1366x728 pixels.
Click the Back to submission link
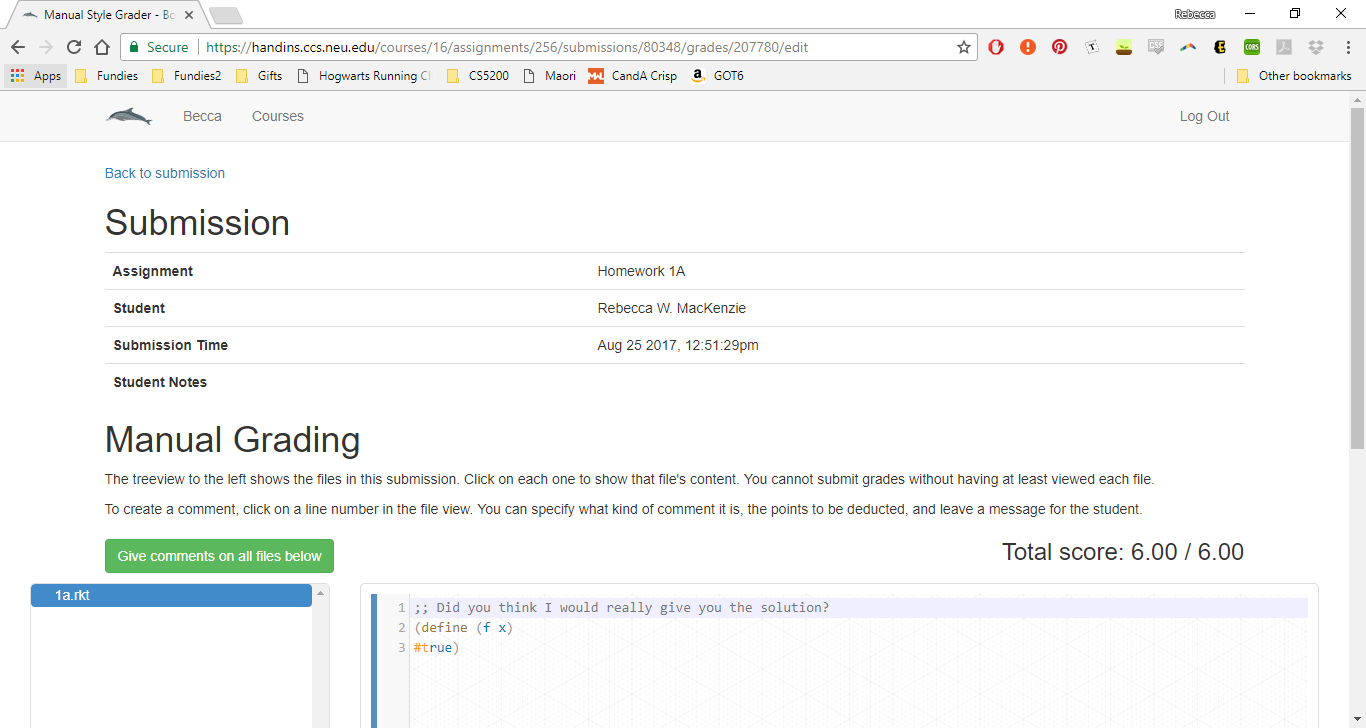[x=165, y=173]
